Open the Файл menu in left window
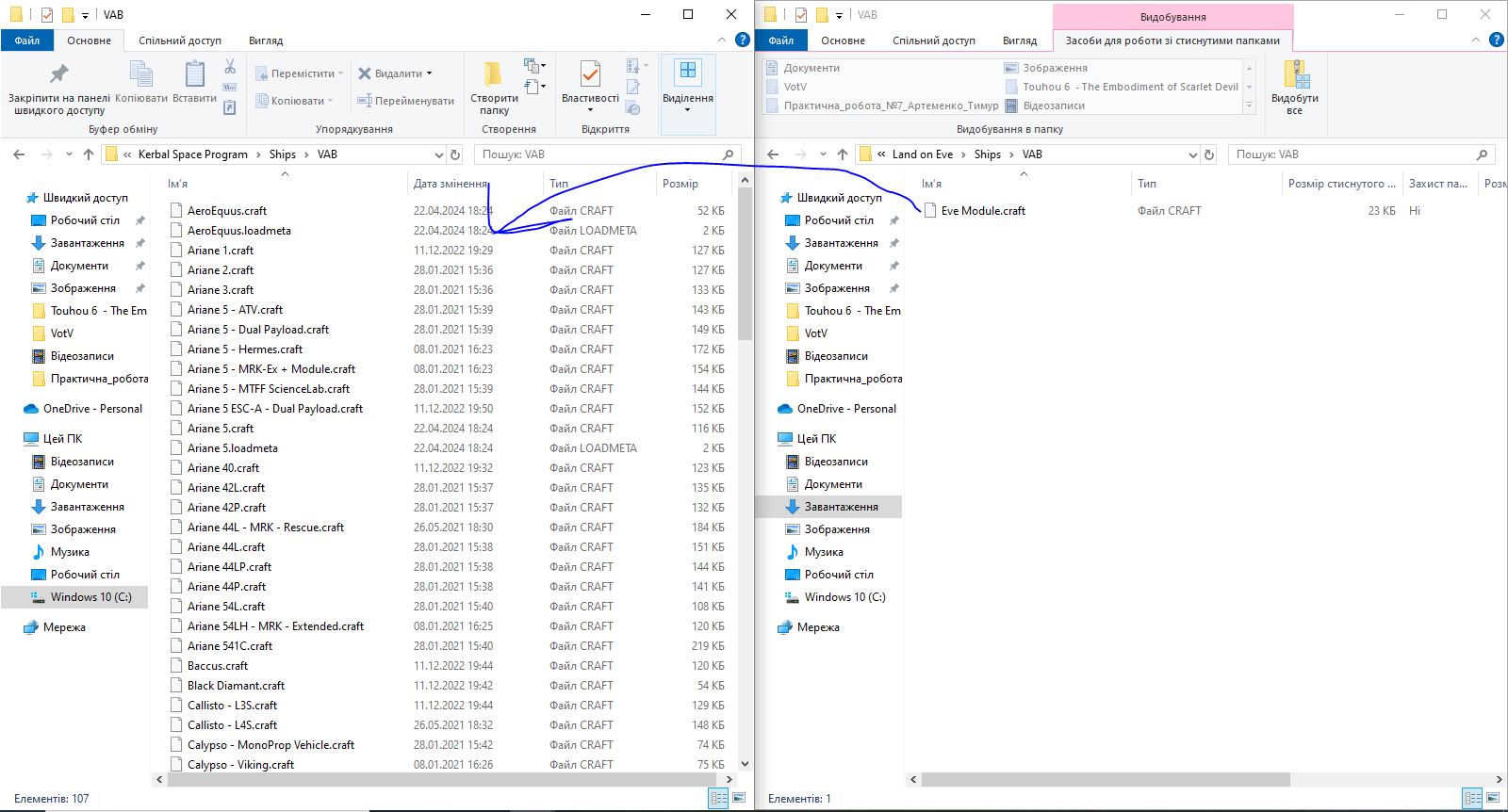The height and width of the screenshot is (812, 1508). [27, 41]
